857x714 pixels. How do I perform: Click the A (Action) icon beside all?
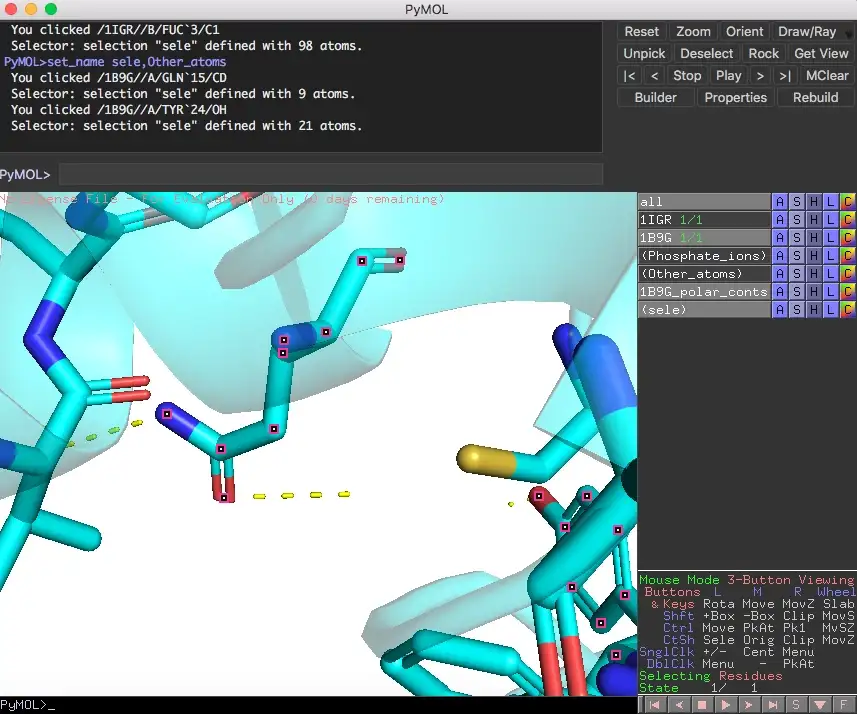pos(781,202)
